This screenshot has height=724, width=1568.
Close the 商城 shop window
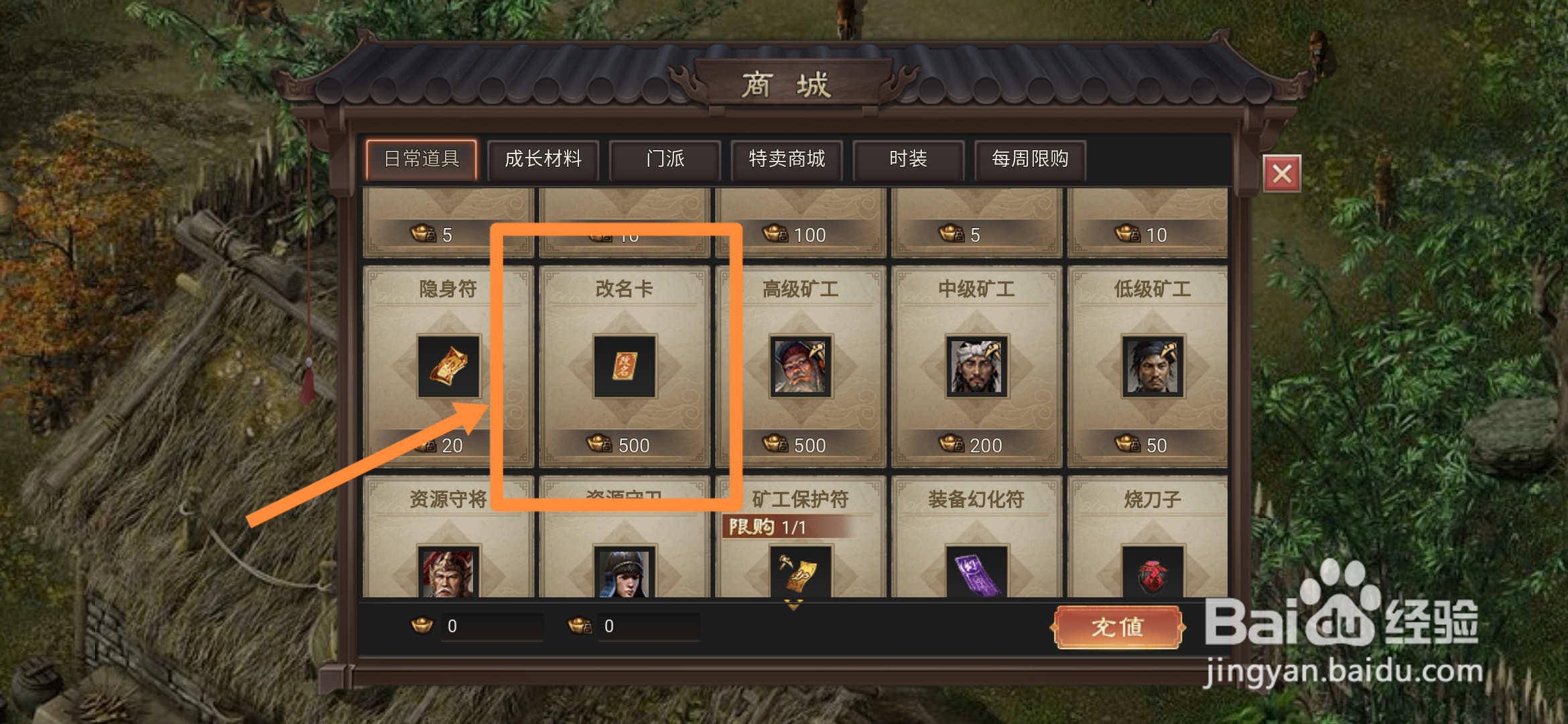1282,174
